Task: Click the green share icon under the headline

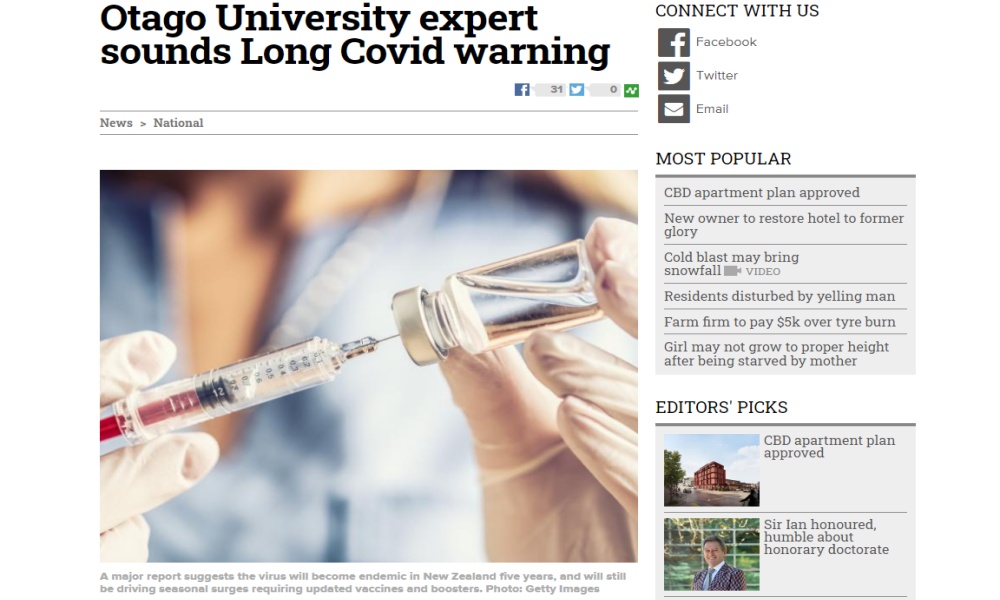Action: click(x=631, y=90)
